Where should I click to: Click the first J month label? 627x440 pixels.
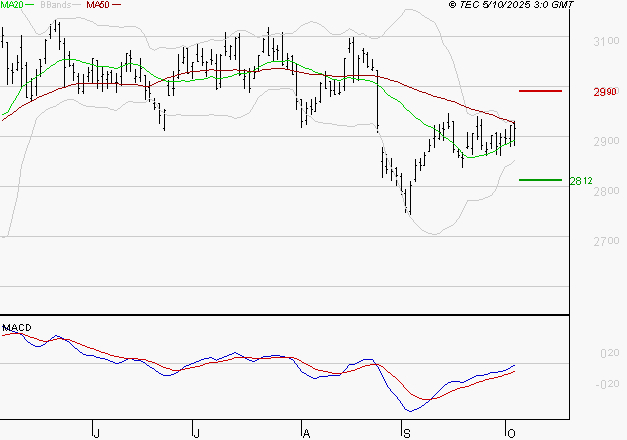point(96,433)
